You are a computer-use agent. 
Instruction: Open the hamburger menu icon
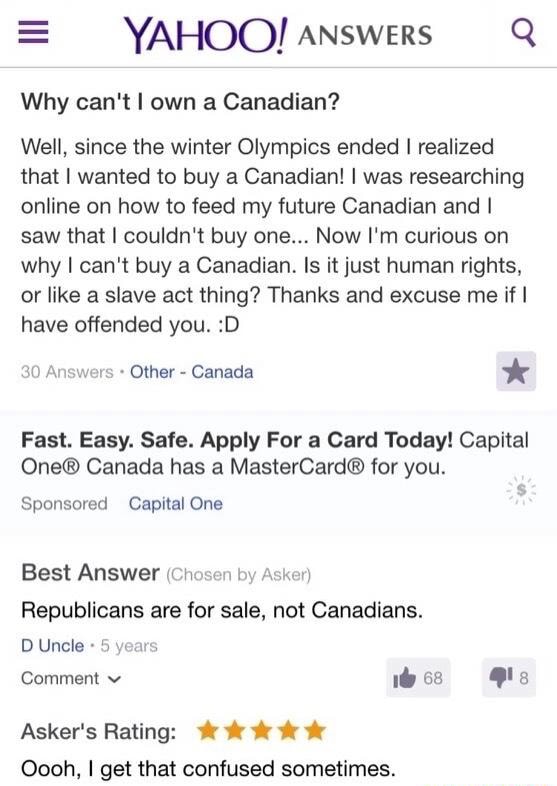click(x=34, y=34)
